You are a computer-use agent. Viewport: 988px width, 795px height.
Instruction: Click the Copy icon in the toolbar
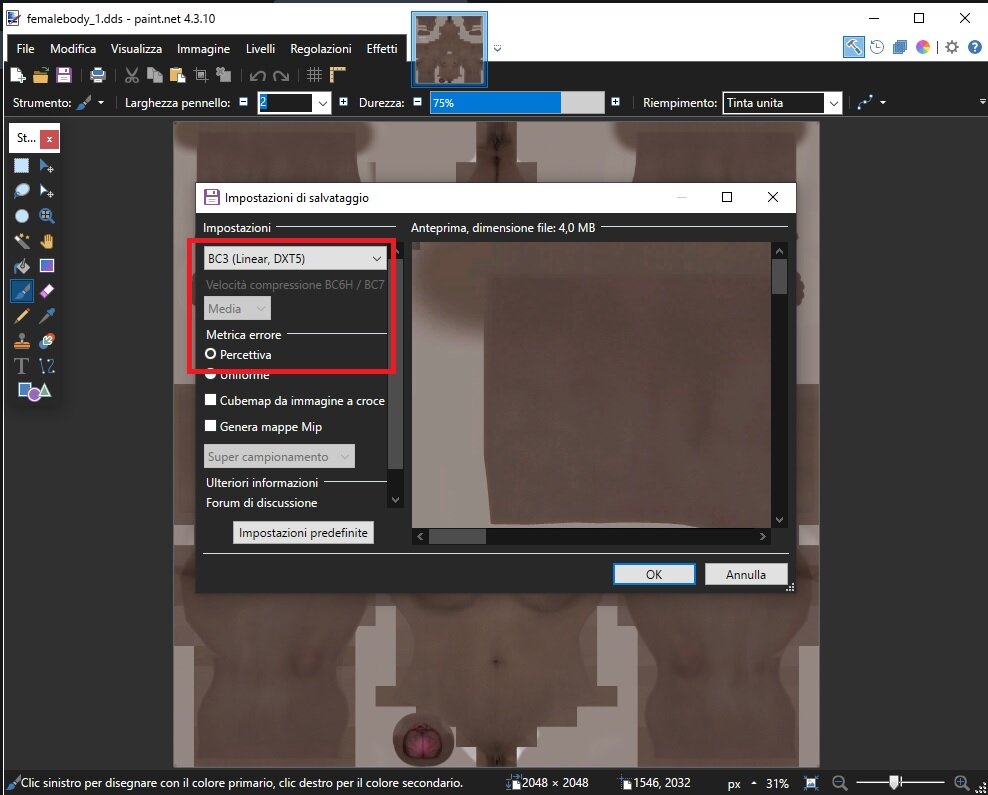click(154, 76)
